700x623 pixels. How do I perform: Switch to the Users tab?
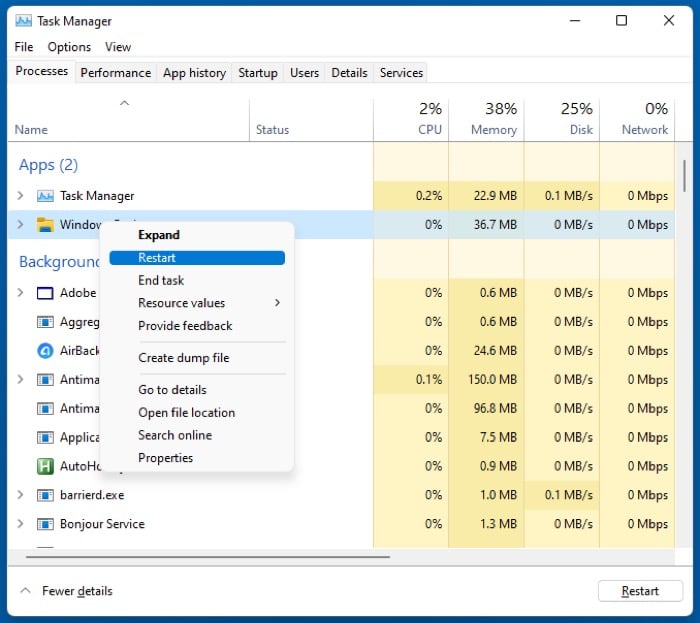[x=304, y=73]
